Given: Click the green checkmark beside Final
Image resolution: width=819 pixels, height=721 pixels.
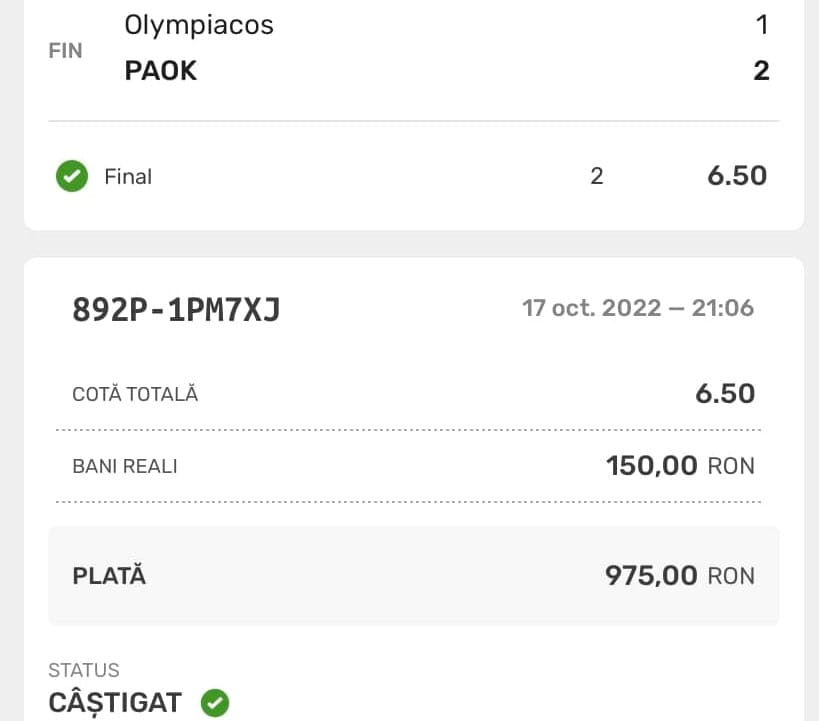Looking at the screenshot, I should [72, 177].
